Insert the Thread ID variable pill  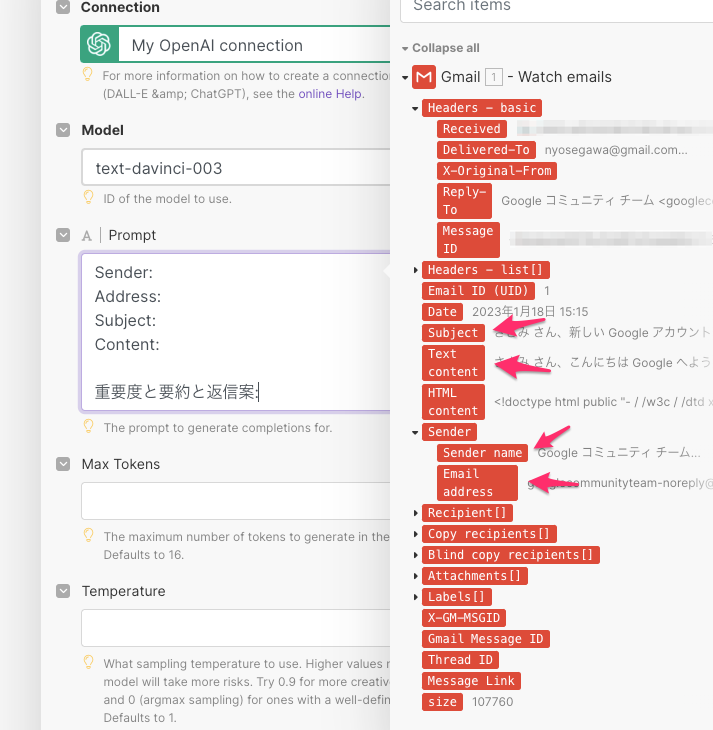pyautogui.click(x=460, y=660)
